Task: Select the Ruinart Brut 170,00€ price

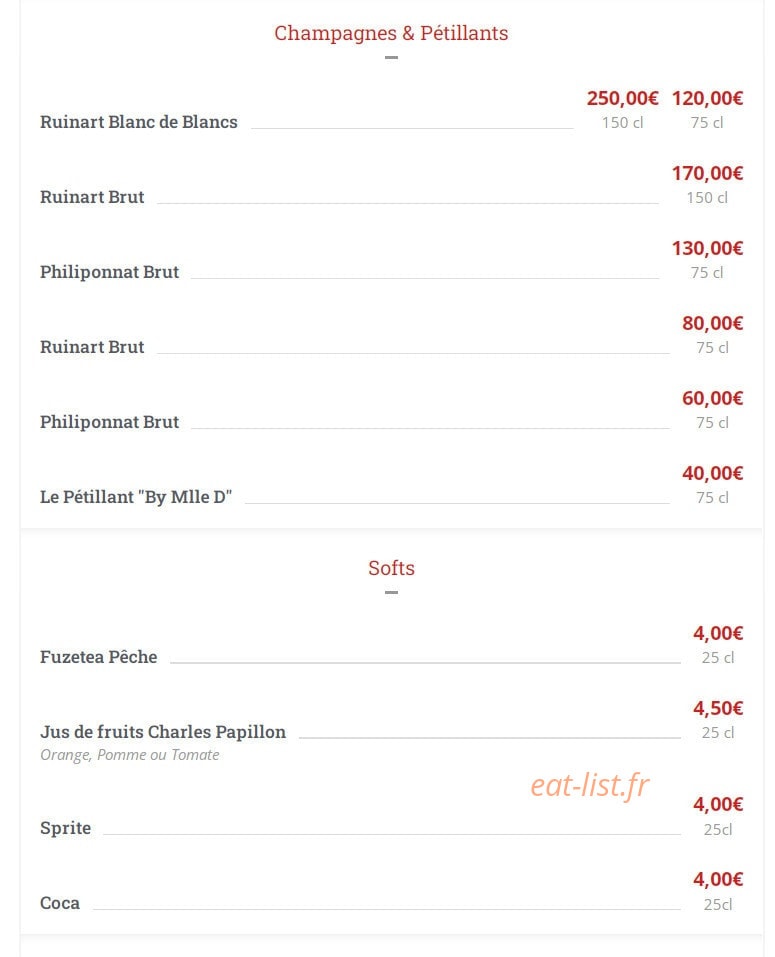Action: [707, 173]
